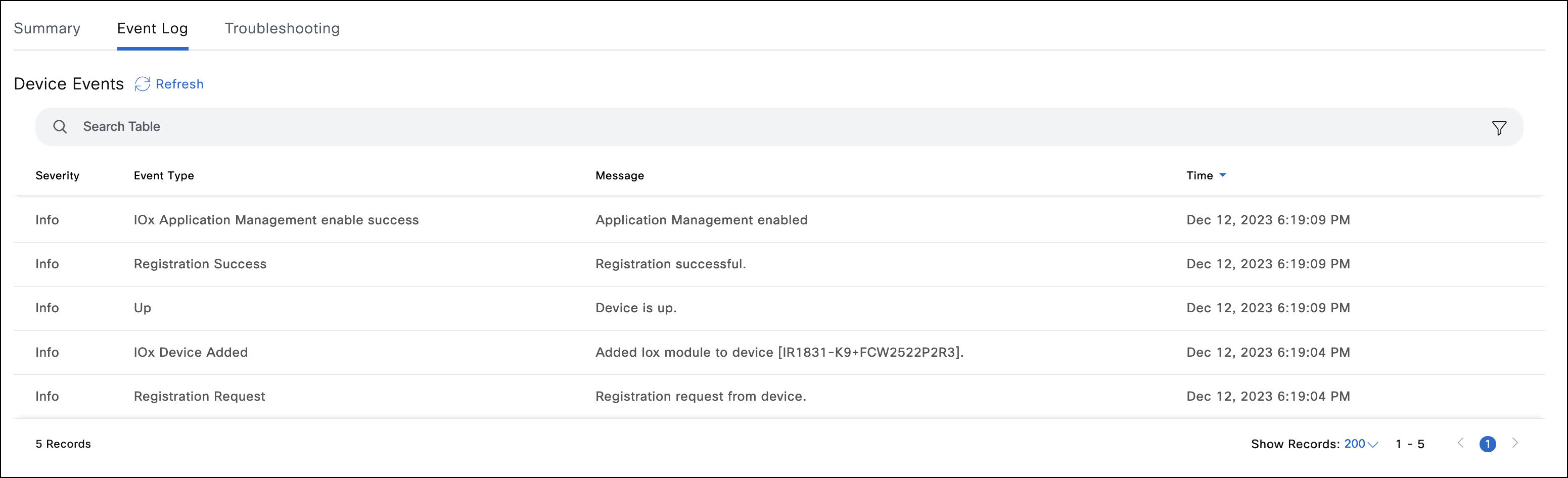The width and height of the screenshot is (1568, 478).
Task: Open the Show Records 200 dropdown
Action: 1360,444
